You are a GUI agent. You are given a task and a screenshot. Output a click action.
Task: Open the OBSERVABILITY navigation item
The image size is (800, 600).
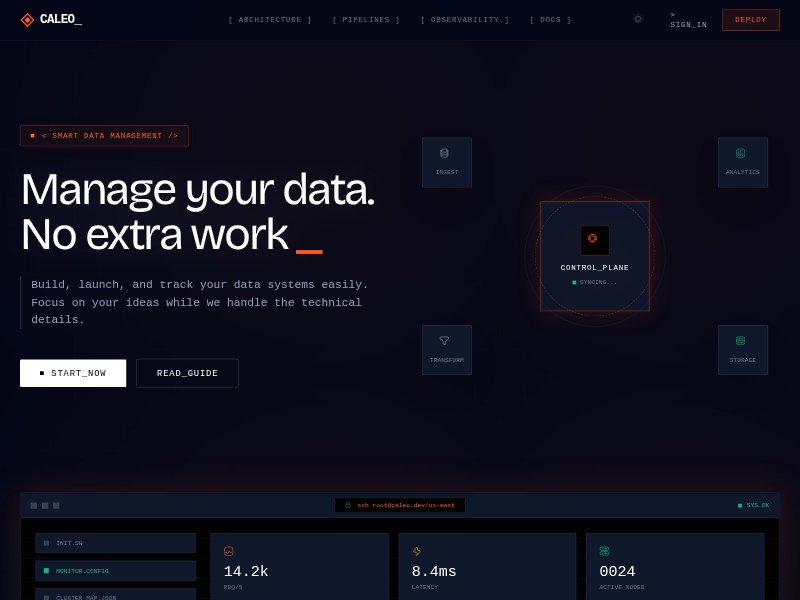(465, 19)
